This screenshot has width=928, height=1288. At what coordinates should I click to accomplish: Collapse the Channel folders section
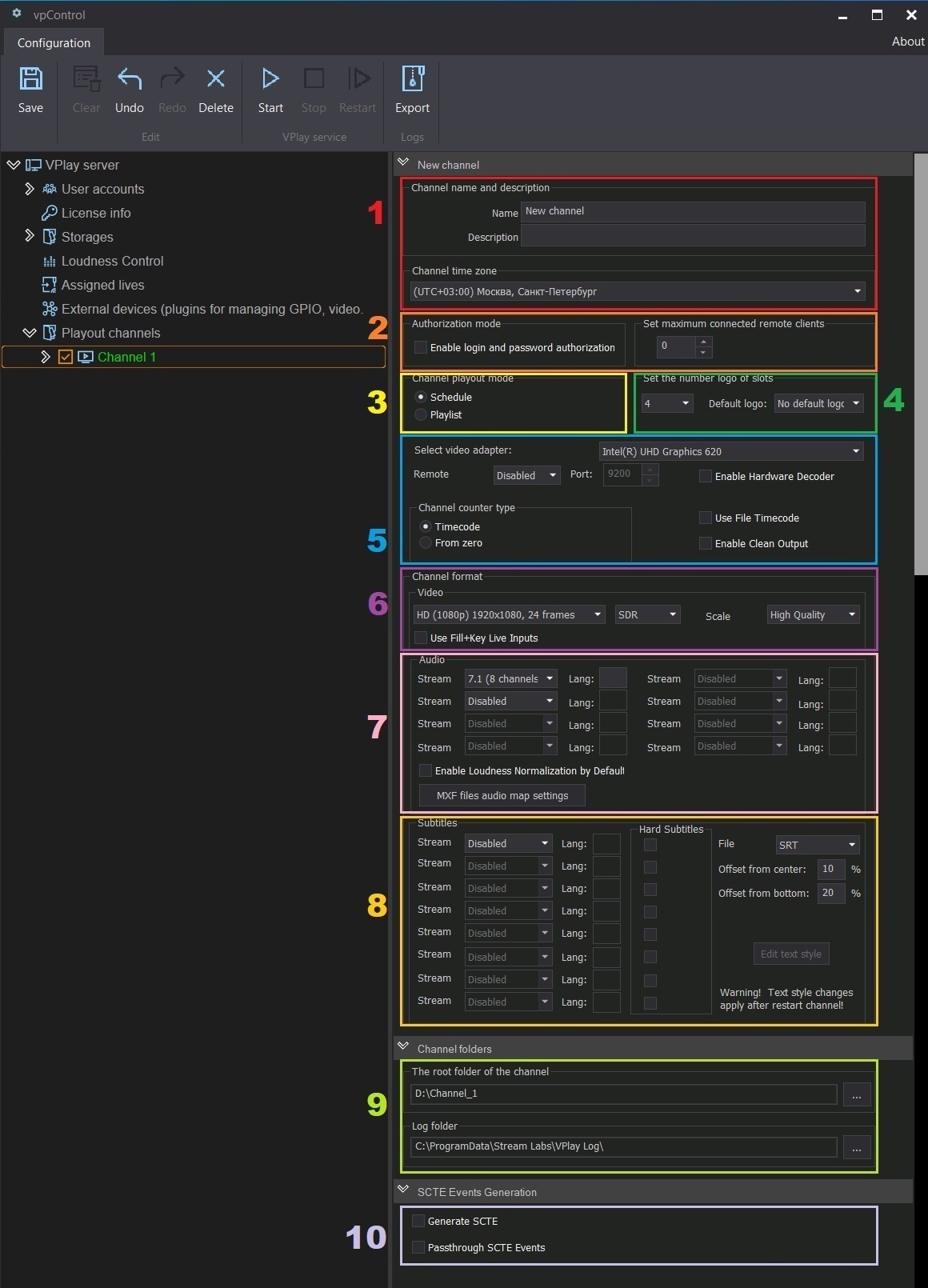(x=403, y=1046)
